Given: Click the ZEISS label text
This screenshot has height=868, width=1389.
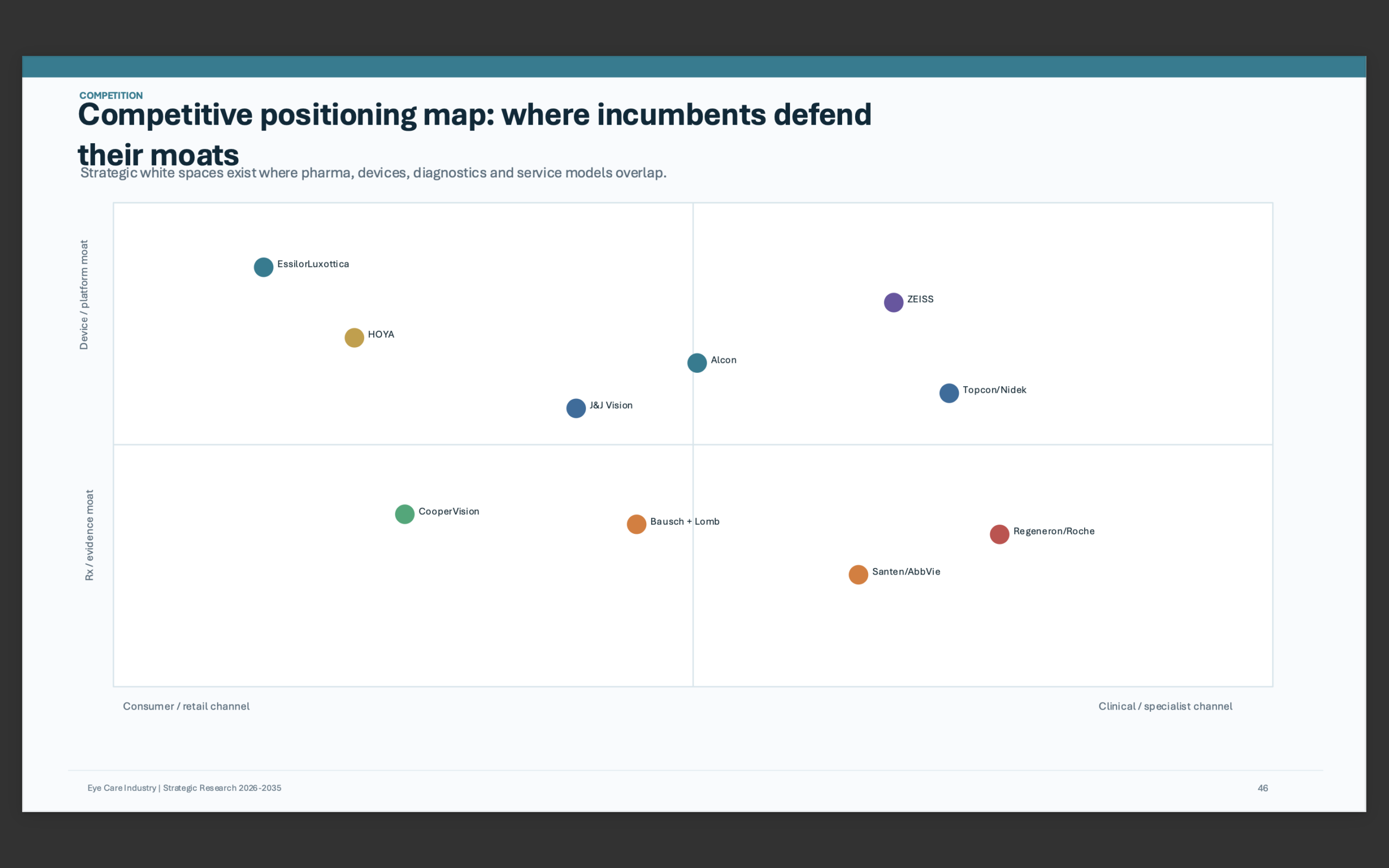Looking at the screenshot, I should click(920, 299).
